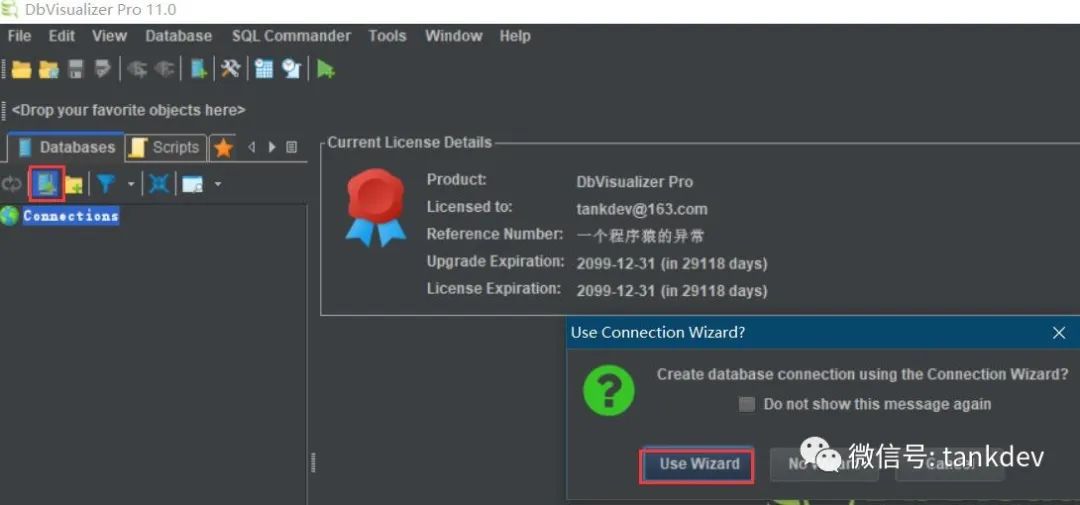Click the 'Licensed to:' label
Viewport: 1080px width, 505px height.
470,207
